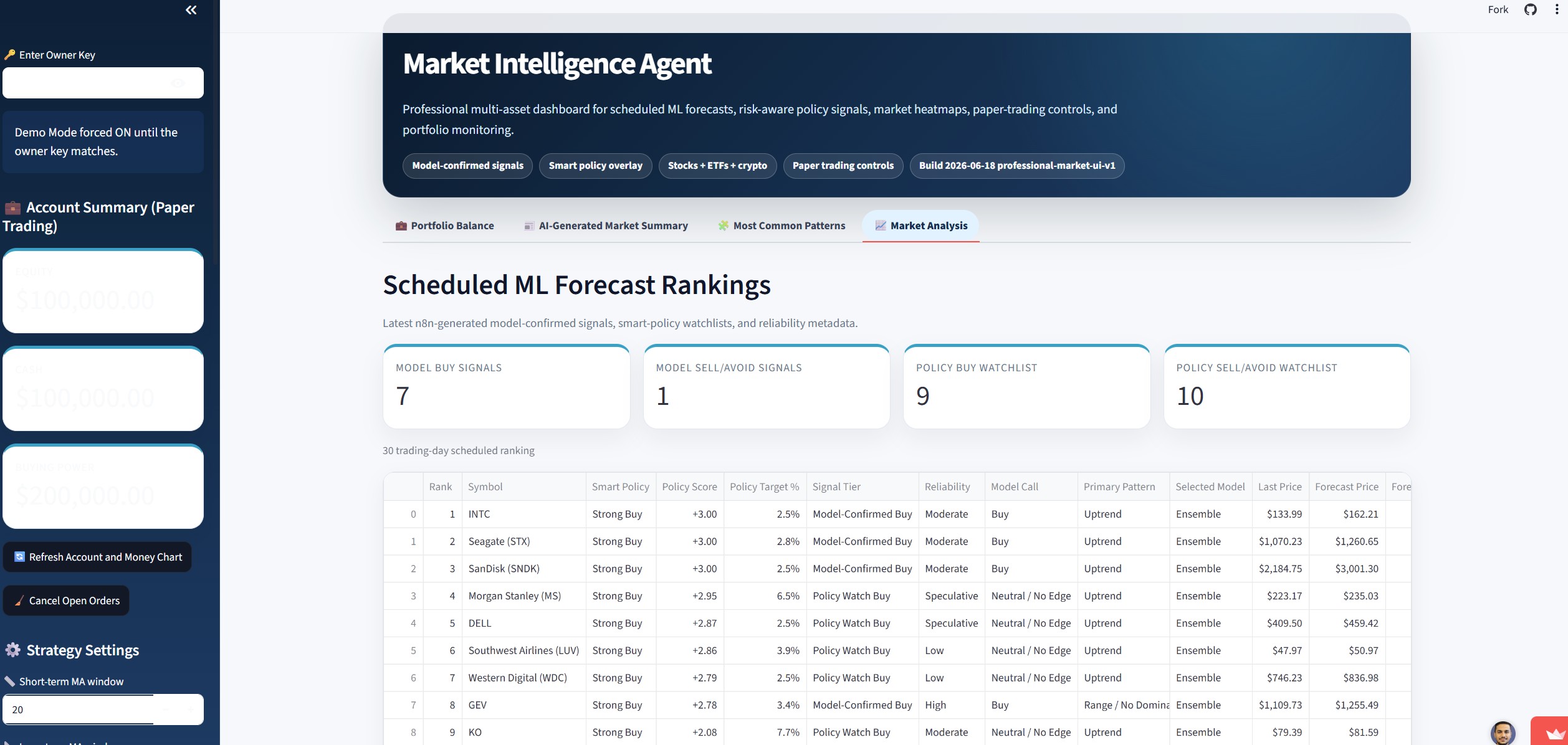Click the Stocks + ETFs + crypto pill
Image resolution: width=1568 pixels, height=745 pixels.
click(717, 166)
